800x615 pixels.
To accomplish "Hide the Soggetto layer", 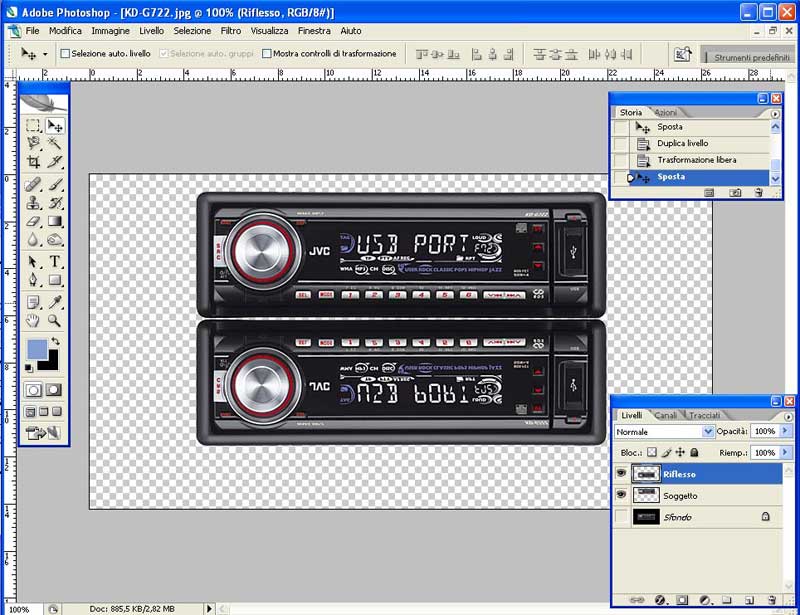I will coord(621,495).
